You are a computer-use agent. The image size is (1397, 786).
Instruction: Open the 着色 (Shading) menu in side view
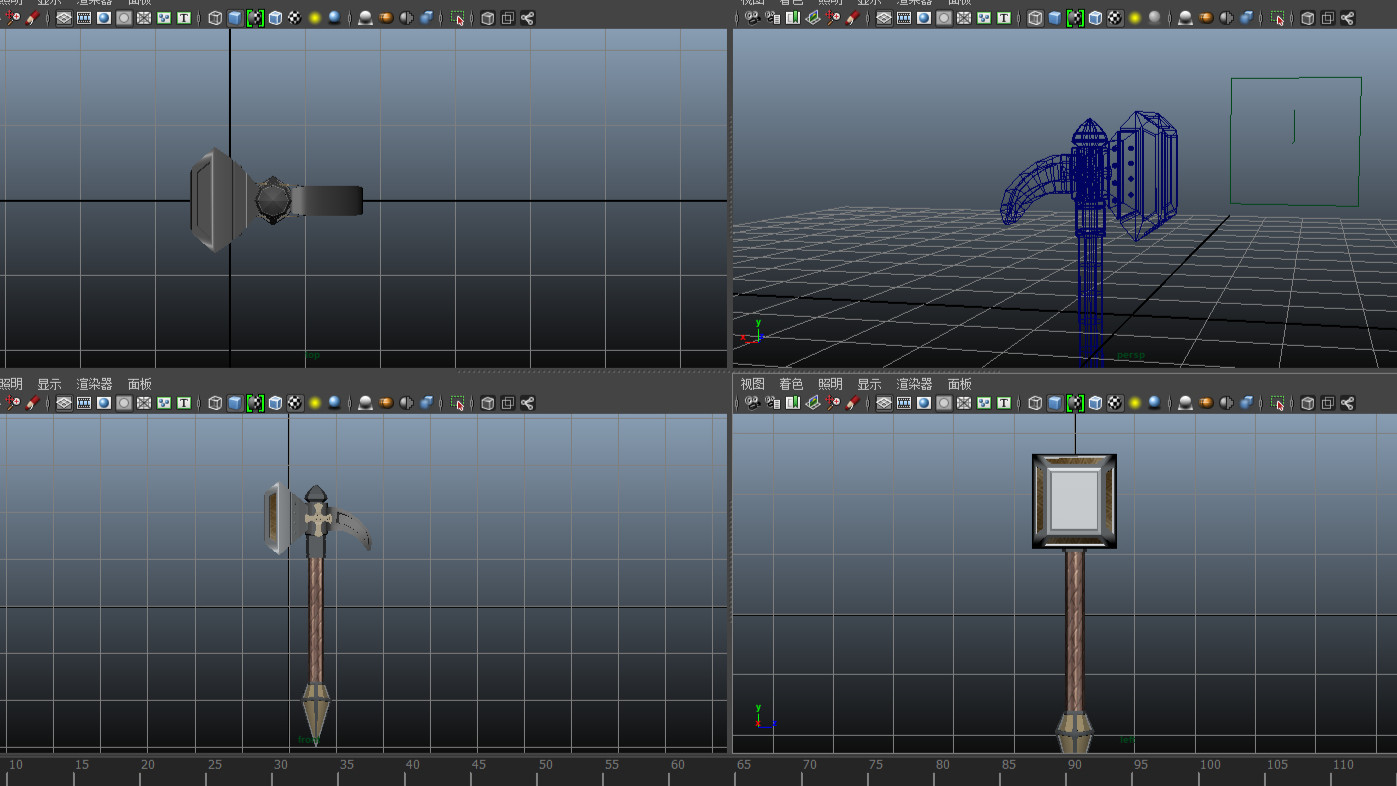791,384
